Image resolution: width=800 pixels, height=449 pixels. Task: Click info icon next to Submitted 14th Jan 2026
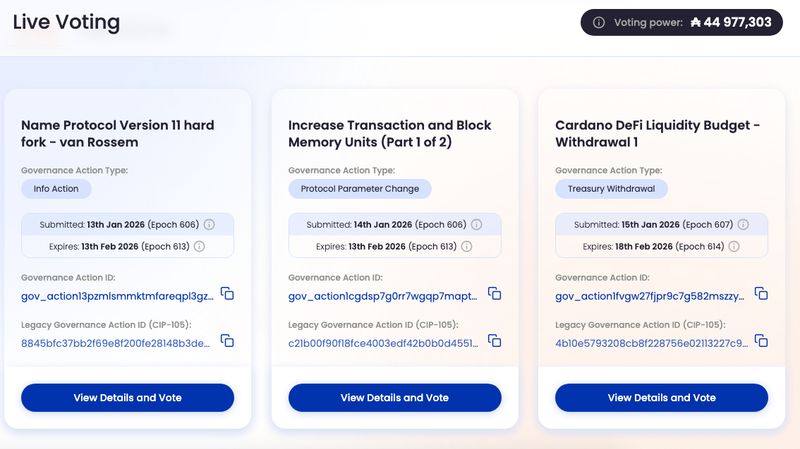click(476, 225)
